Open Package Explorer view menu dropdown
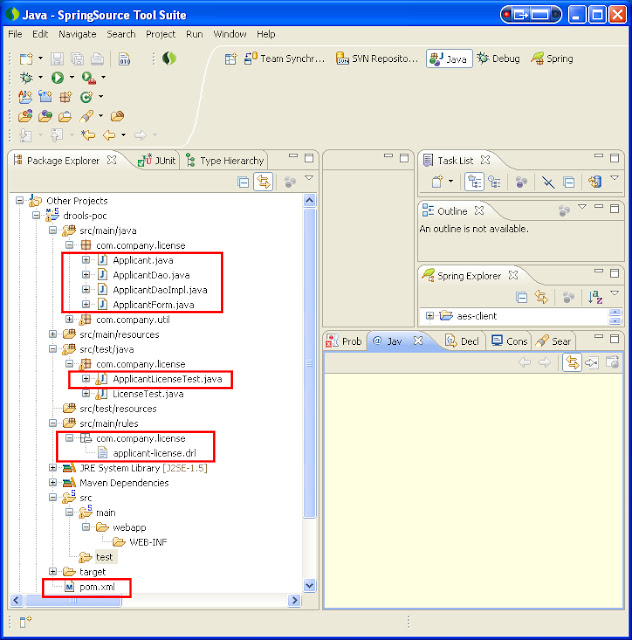This screenshot has height=640, width=632. (309, 178)
